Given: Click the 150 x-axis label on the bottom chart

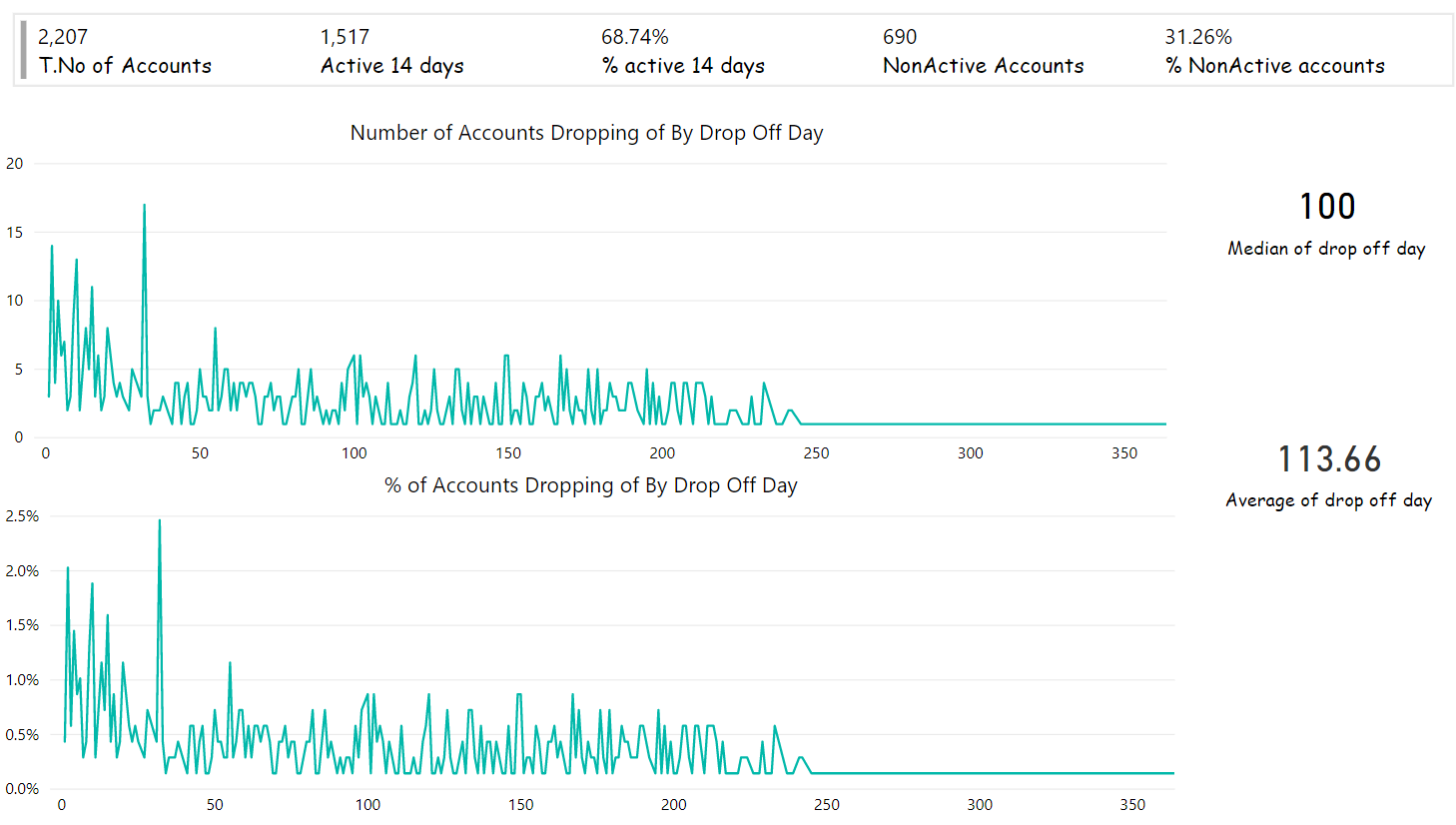Looking at the screenshot, I should pyautogui.click(x=520, y=805).
